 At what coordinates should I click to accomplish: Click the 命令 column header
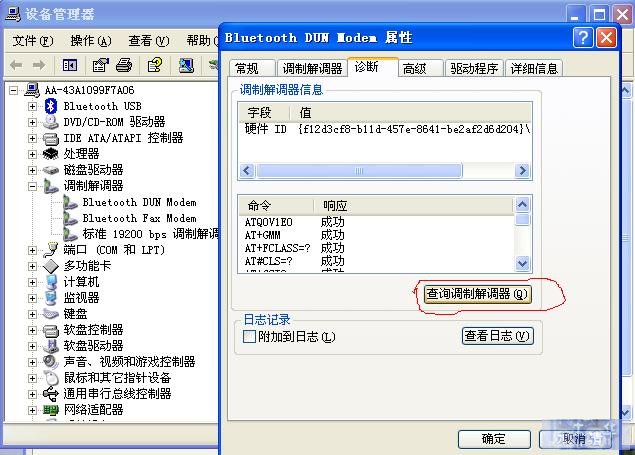click(x=276, y=206)
